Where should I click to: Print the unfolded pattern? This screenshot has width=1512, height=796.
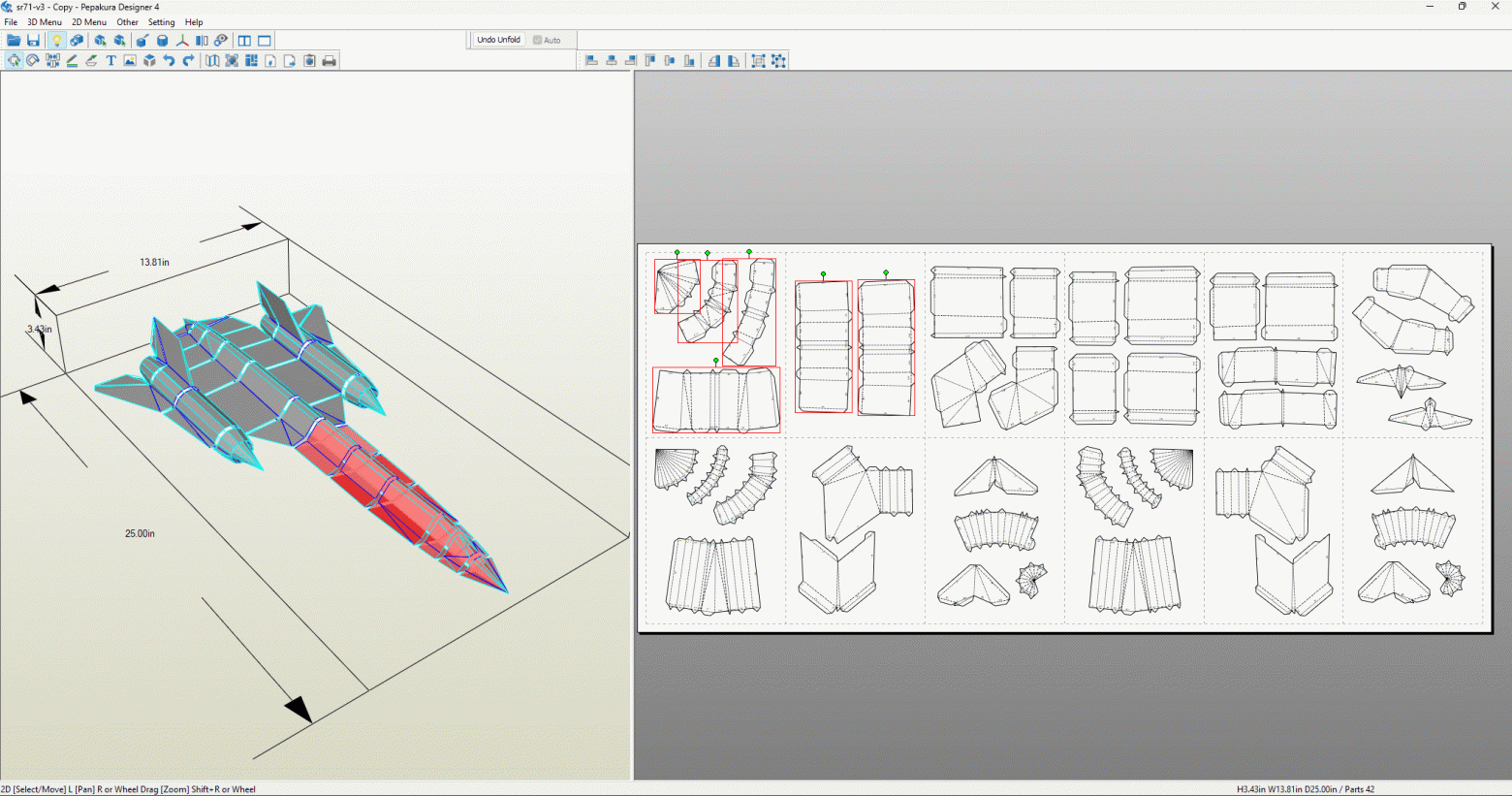click(x=329, y=59)
